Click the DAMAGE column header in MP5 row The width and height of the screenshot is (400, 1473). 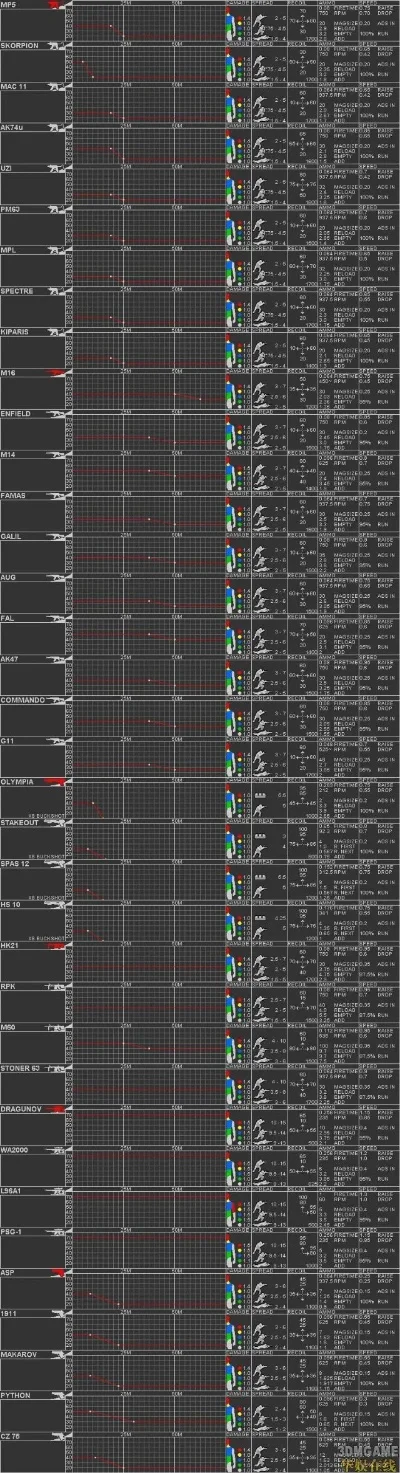tap(236, 3)
